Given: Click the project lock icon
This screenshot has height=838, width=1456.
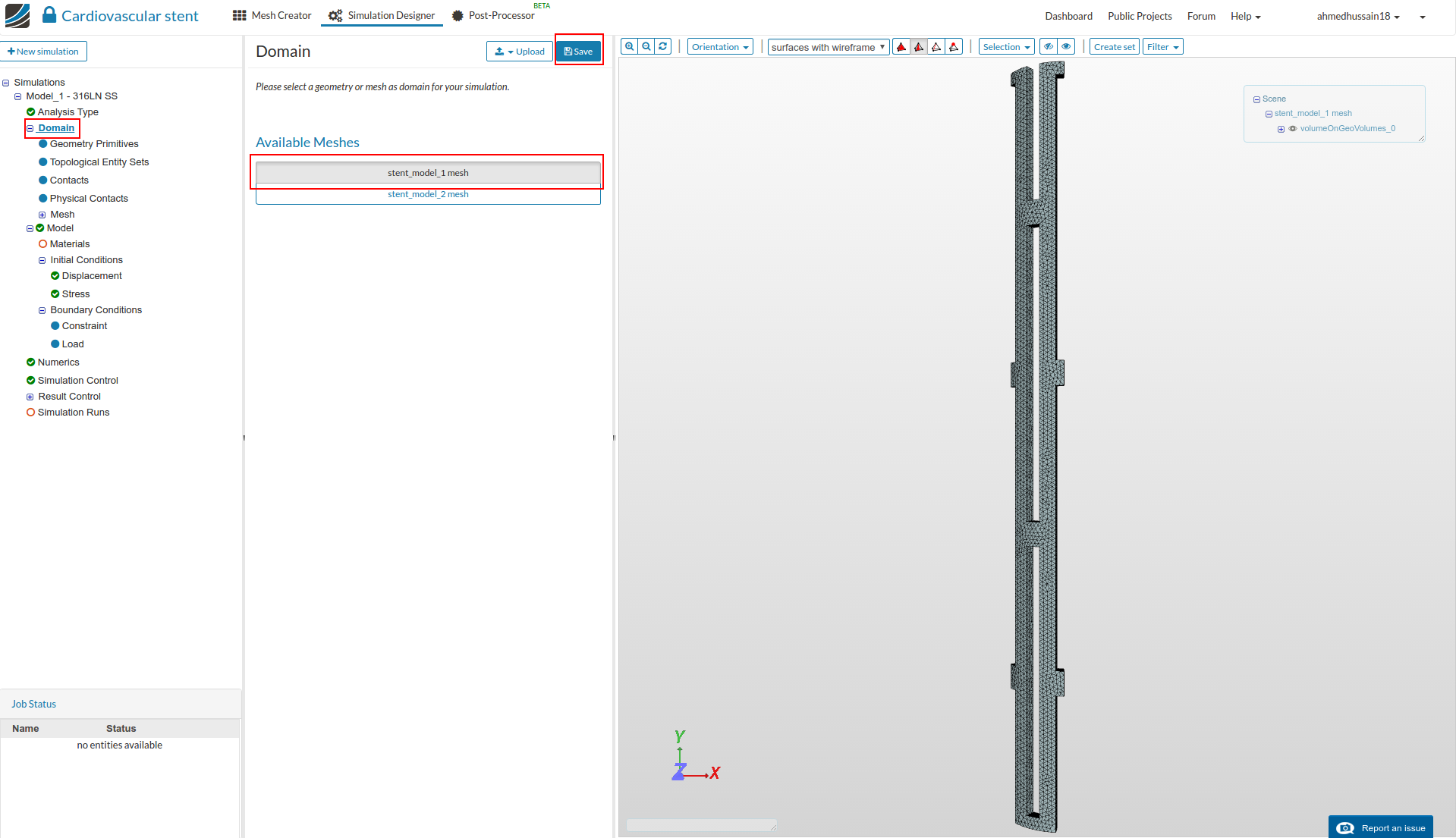Looking at the screenshot, I should click(x=49, y=15).
